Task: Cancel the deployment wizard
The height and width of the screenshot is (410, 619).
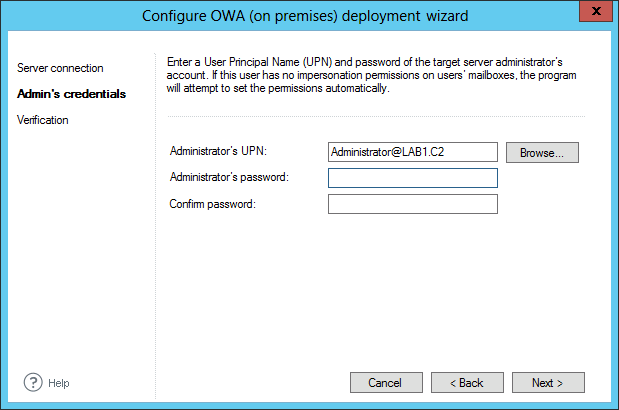Action: click(386, 382)
